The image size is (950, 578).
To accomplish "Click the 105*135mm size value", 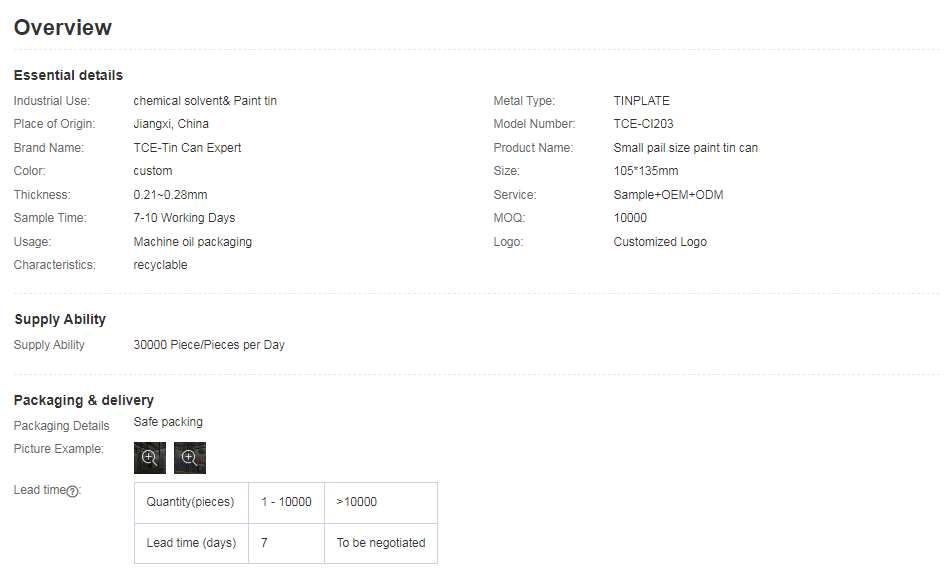I will click(x=645, y=171).
